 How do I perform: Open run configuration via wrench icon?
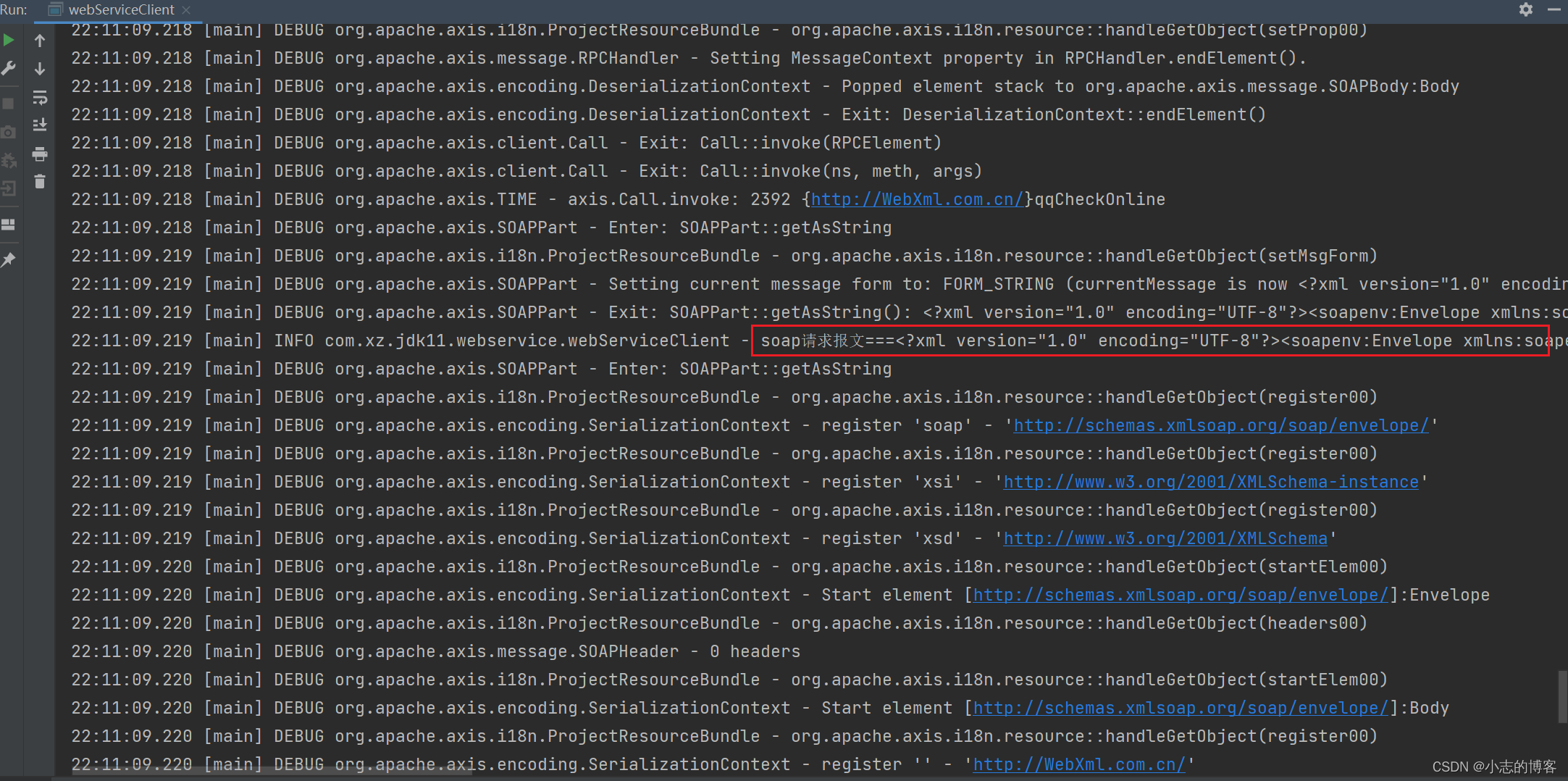point(9,69)
